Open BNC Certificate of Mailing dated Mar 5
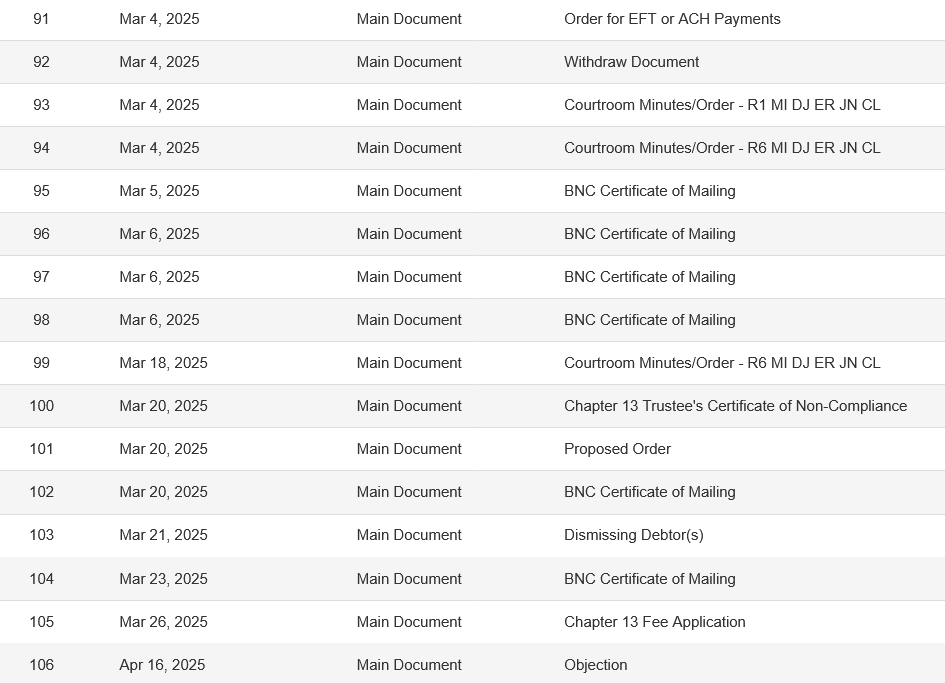The height and width of the screenshot is (683, 945). pyautogui.click(x=650, y=191)
